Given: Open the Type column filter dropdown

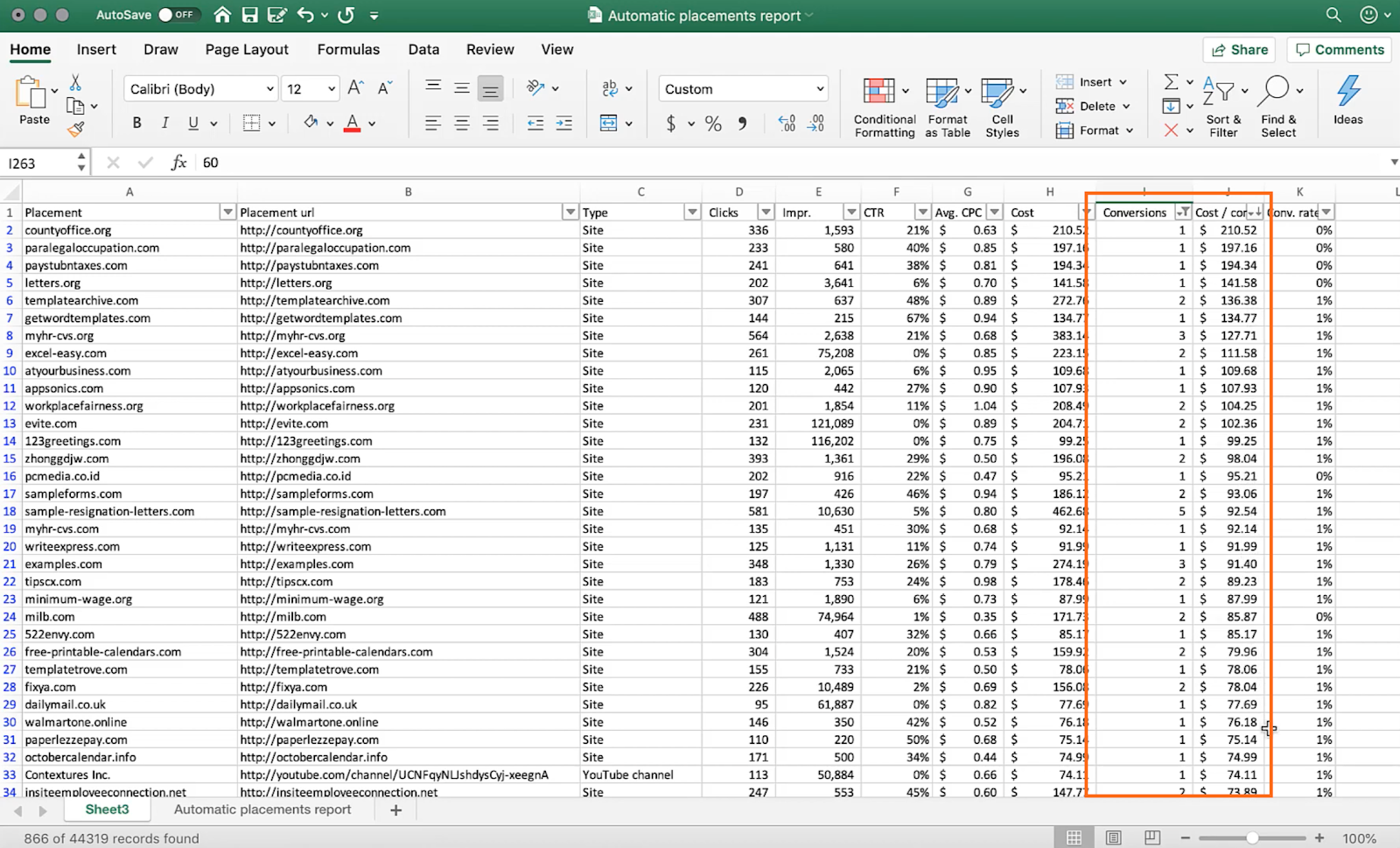Looking at the screenshot, I should coord(692,212).
